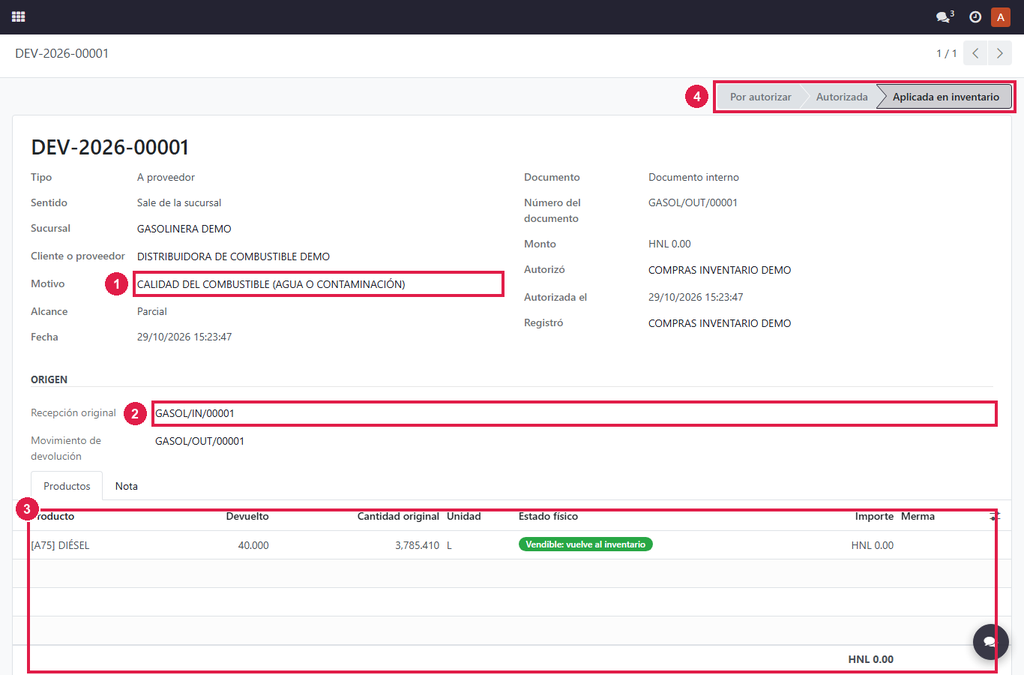Select the [A75] DIÉSEL product row
1024x675 pixels.
tap(511, 545)
